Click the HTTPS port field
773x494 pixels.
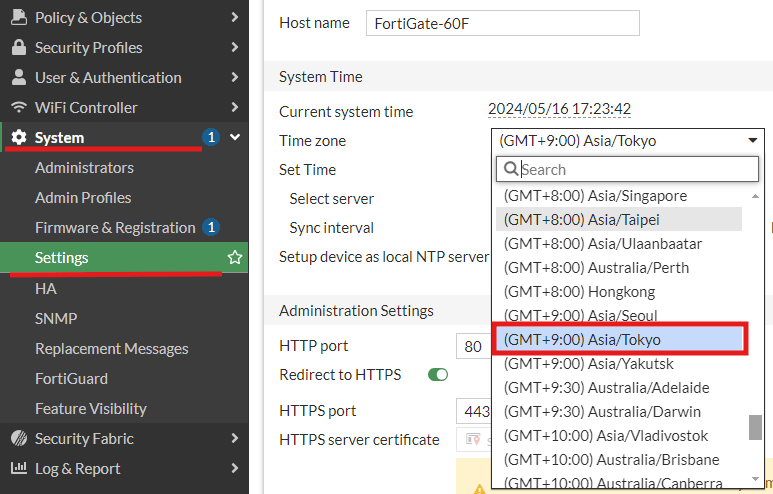pyautogui.click(x=473, y=411)
